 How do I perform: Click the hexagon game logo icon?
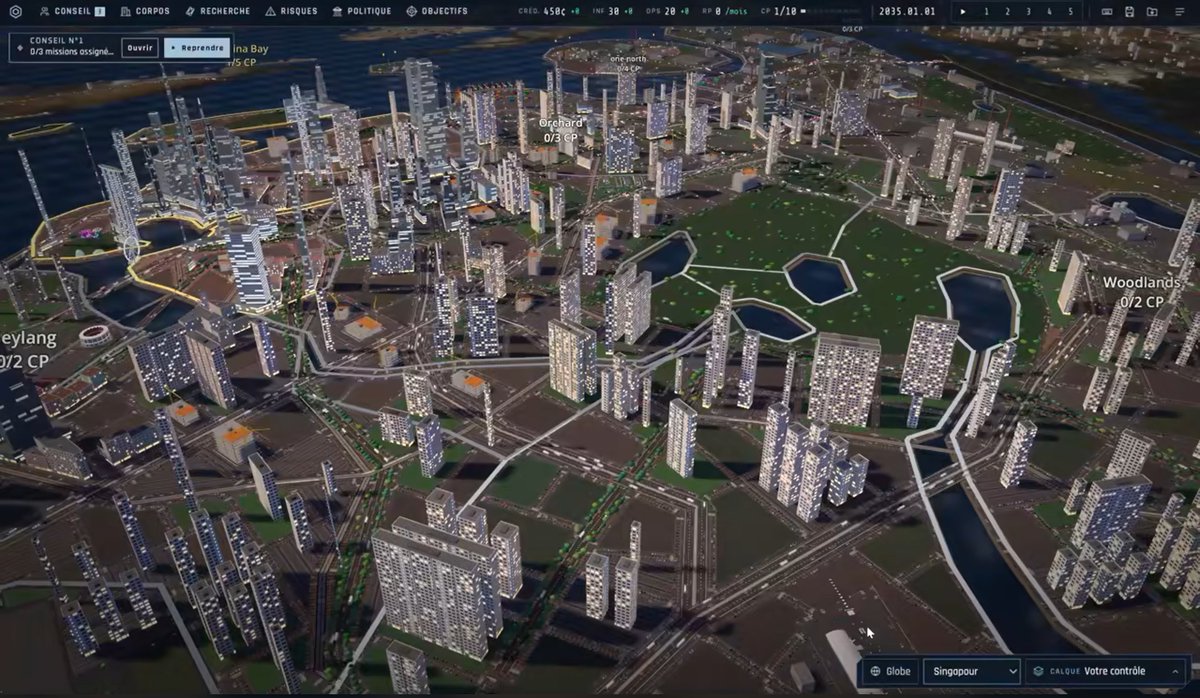point(14,11)
